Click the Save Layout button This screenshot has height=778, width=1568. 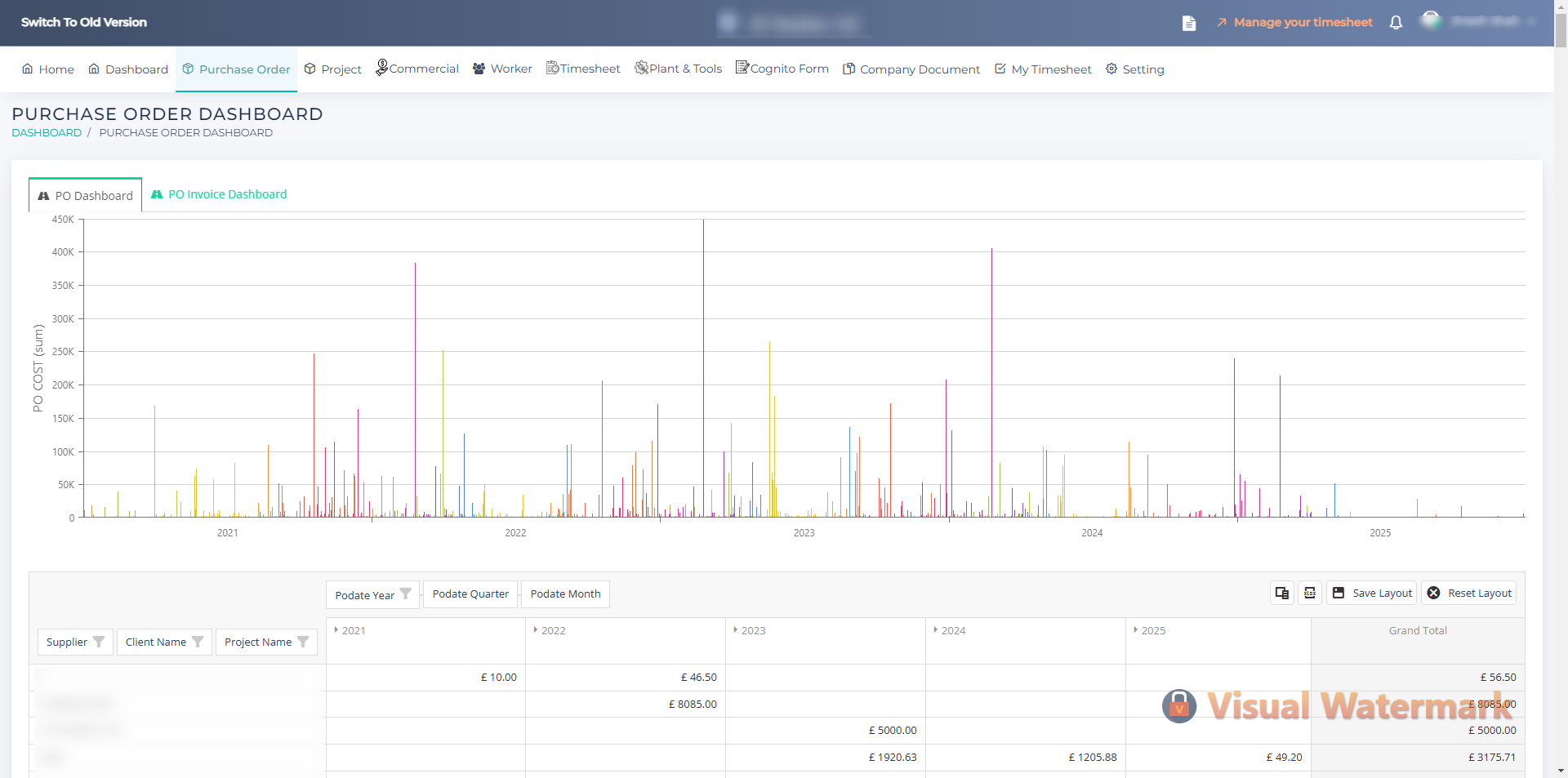point(1372,594)
